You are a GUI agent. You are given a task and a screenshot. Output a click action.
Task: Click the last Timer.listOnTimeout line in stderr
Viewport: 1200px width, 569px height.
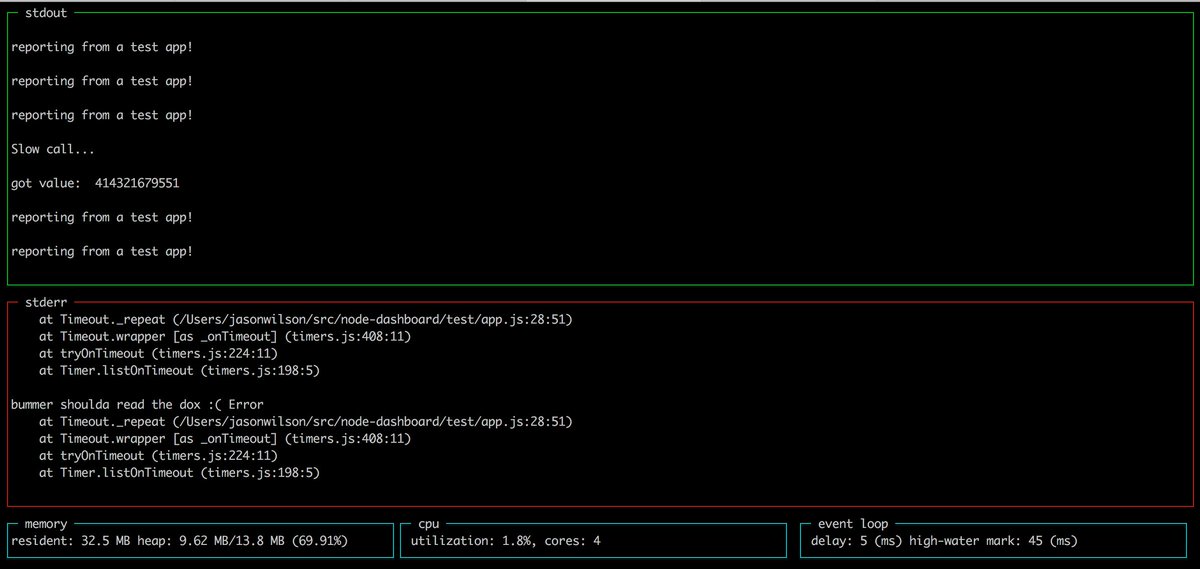(x=180, y=473)
